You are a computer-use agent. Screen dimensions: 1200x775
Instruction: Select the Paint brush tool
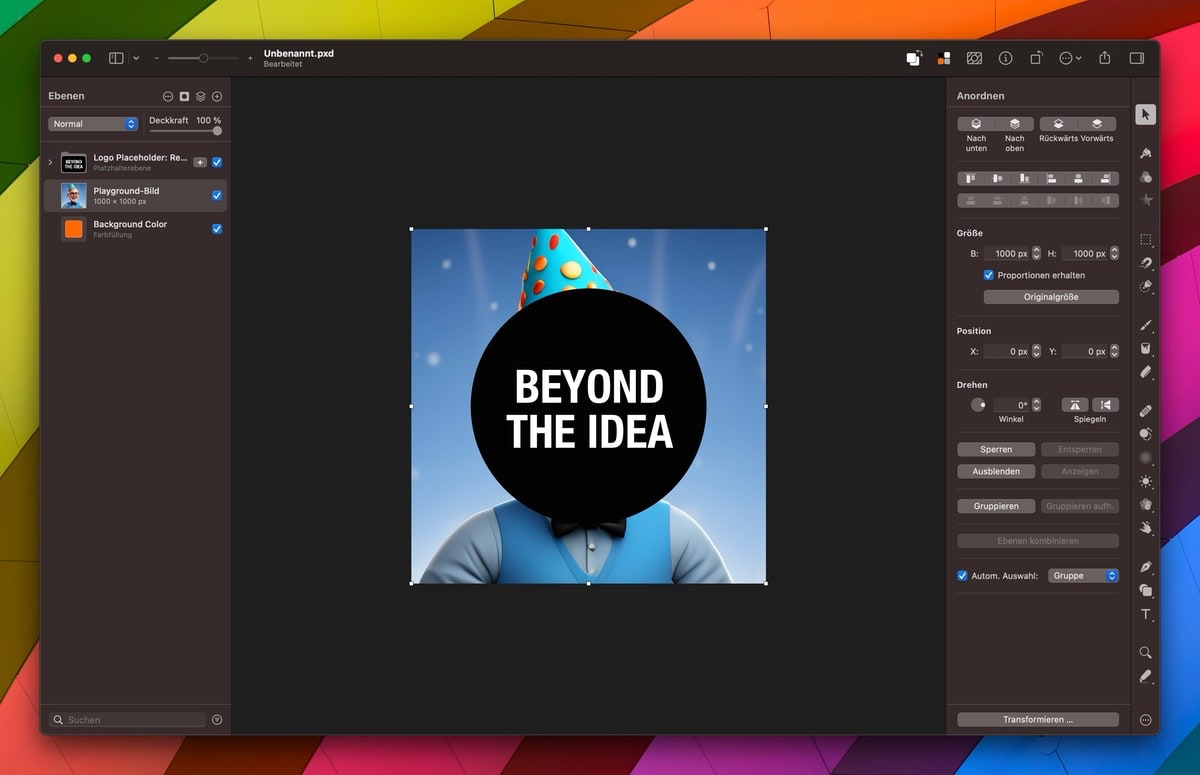click(1146, 325)
